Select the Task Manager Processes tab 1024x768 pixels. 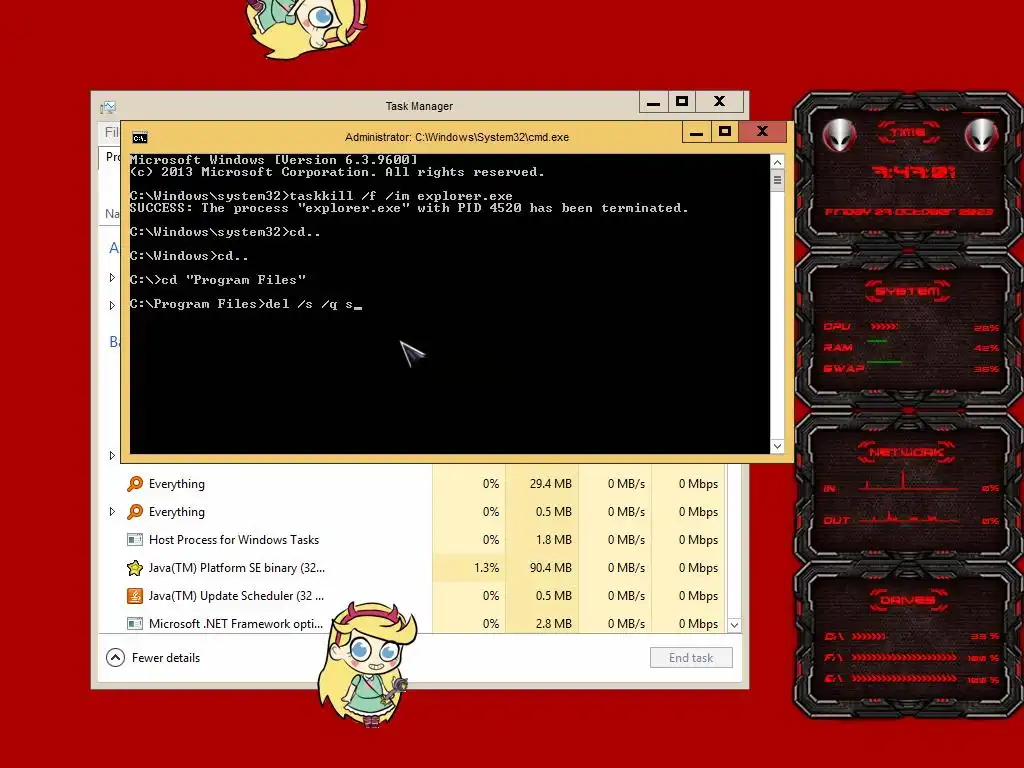(112, 157)
